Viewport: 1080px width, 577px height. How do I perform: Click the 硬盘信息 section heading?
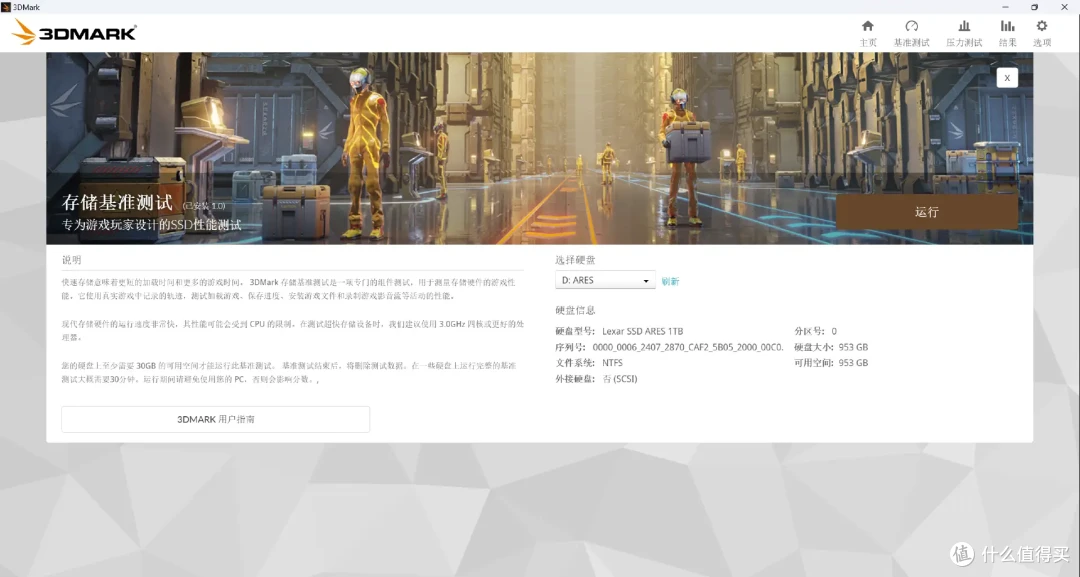575,311
